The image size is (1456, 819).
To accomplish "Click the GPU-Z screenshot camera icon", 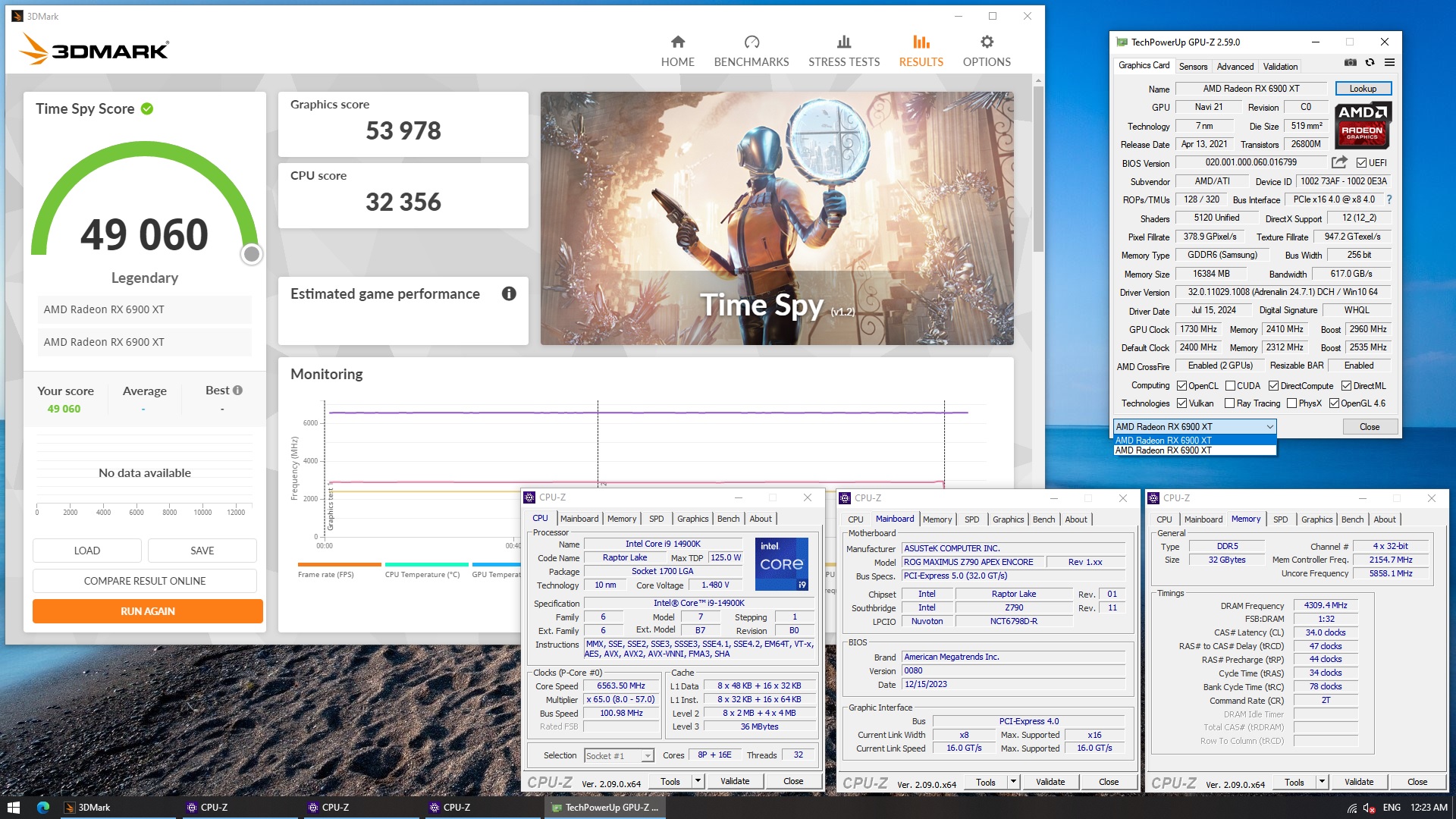I will click(1351, 62).
